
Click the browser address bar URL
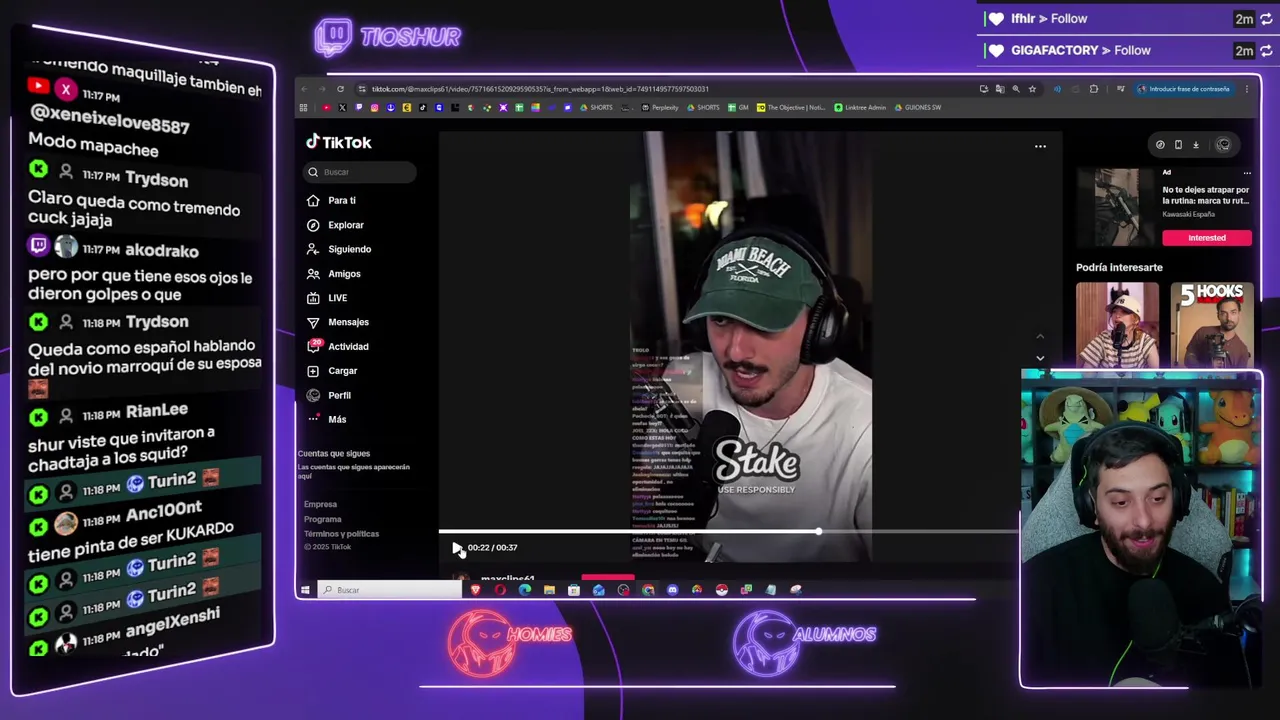540,89
